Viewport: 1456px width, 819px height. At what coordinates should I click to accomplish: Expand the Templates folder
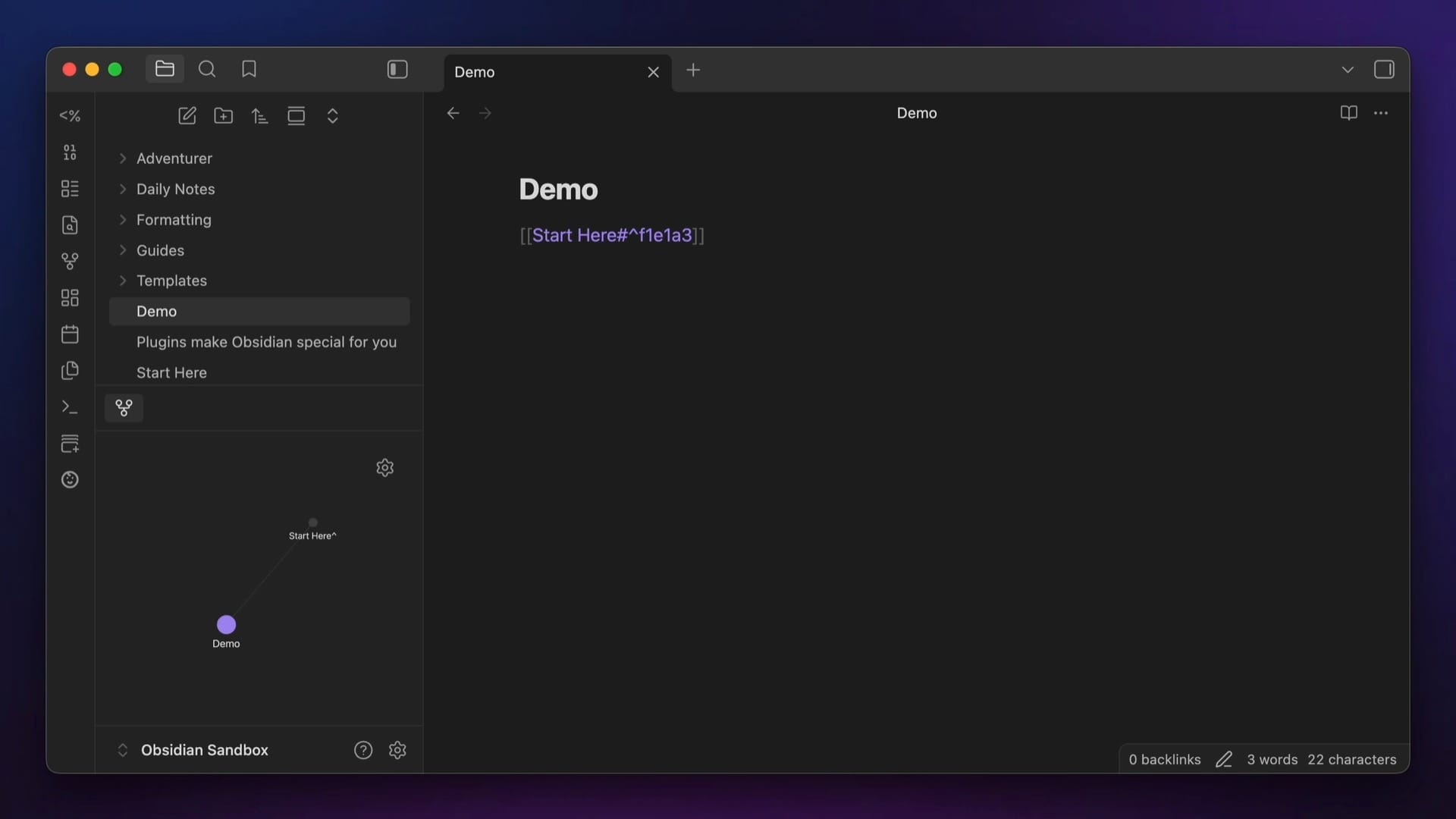click(x=171, y=281)
